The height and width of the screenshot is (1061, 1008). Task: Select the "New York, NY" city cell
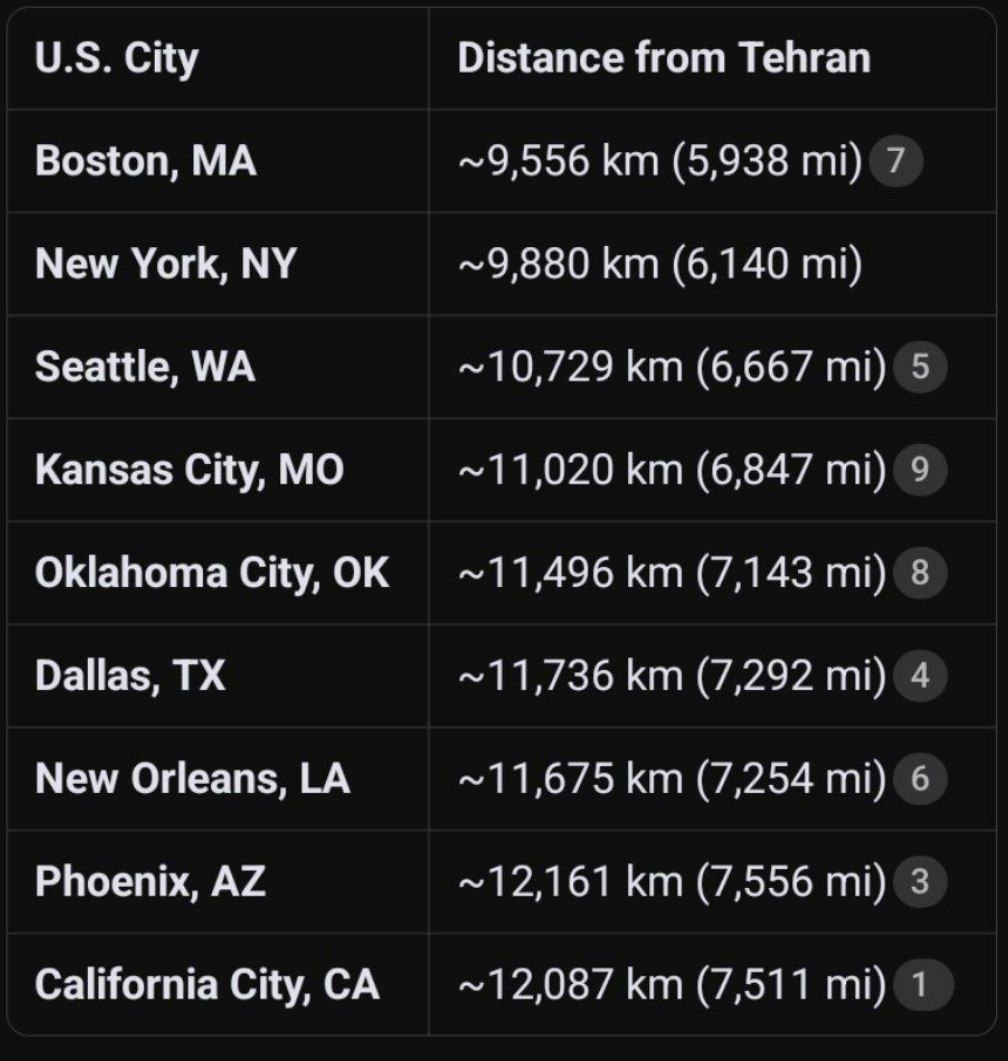pyautogui.click(x=166, y=265)
